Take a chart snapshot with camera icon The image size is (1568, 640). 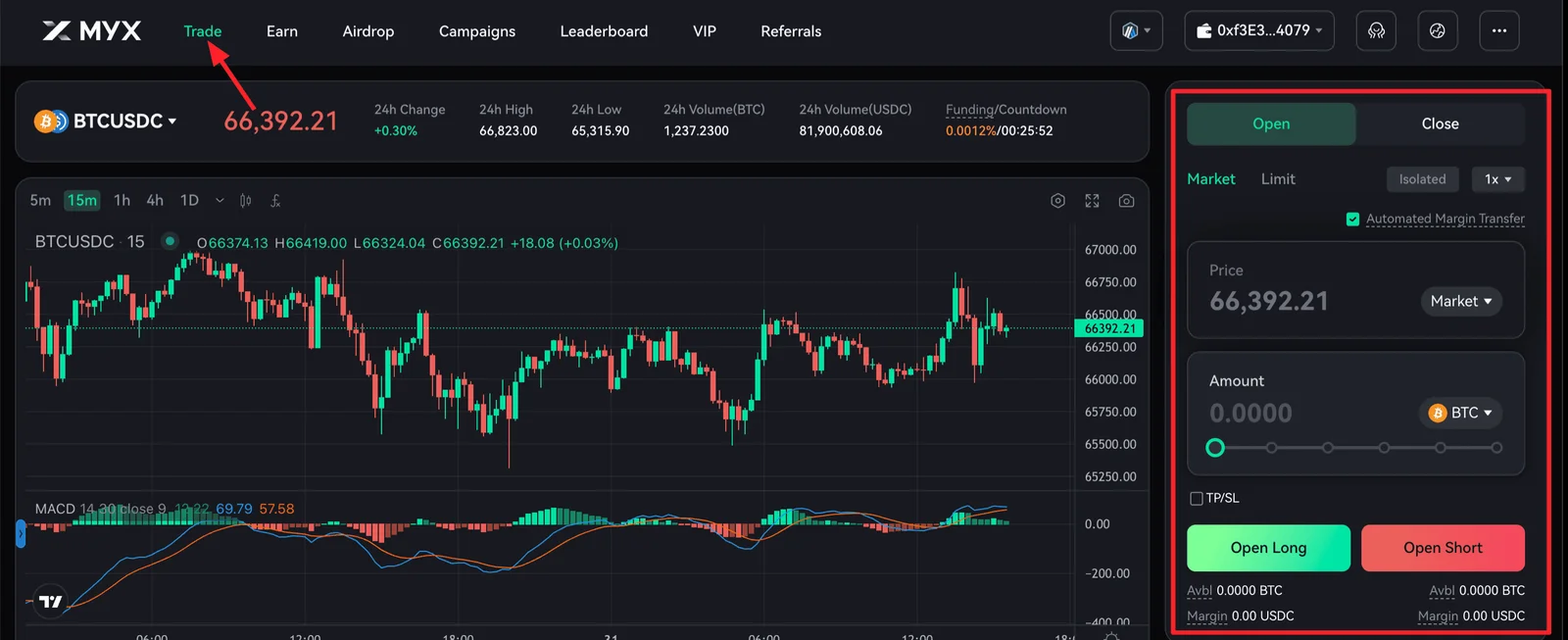coord(1127,201)
